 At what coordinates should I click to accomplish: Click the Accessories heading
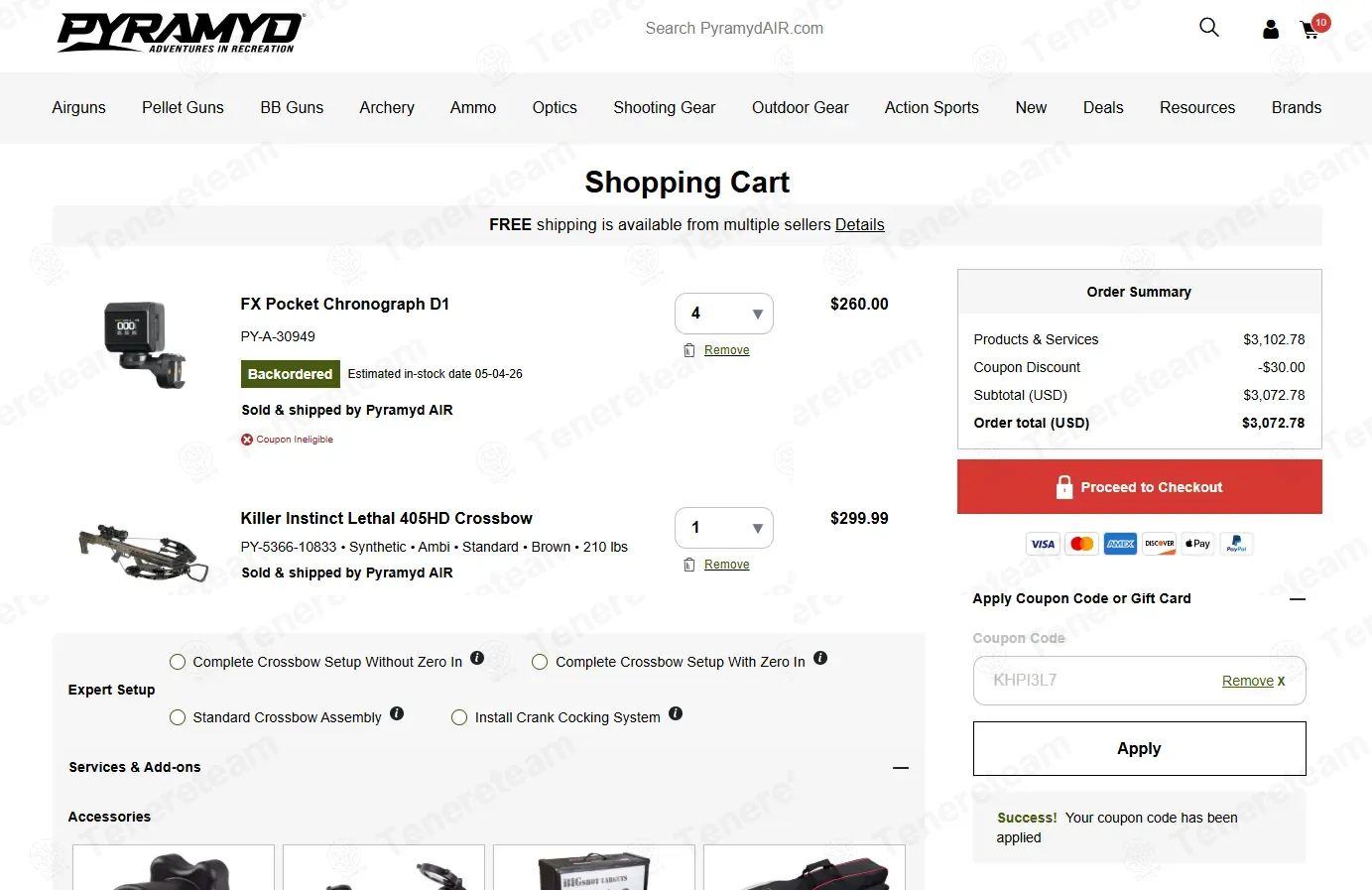coord(109,817)
